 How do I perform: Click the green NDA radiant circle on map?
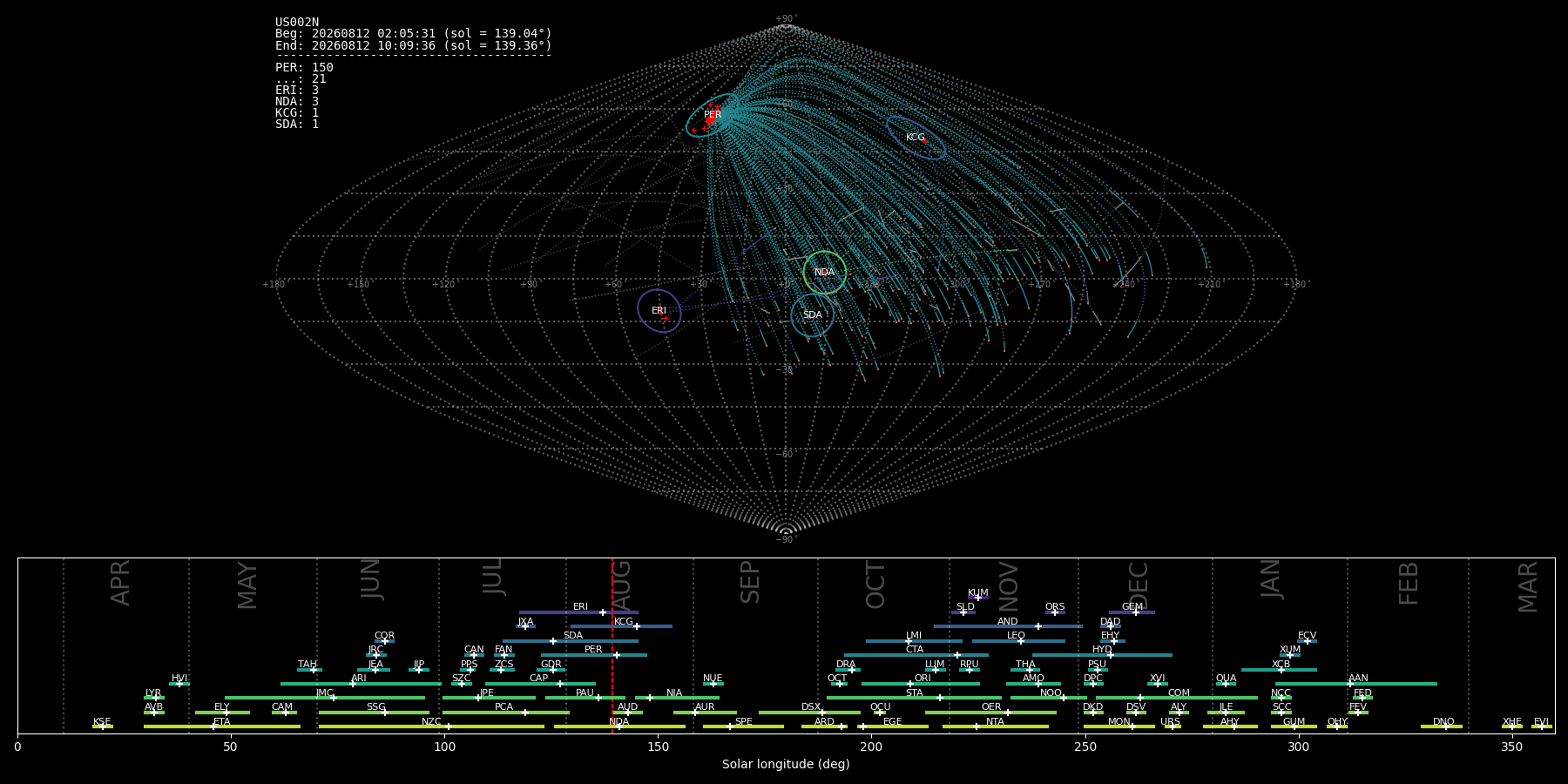[824, 273]
